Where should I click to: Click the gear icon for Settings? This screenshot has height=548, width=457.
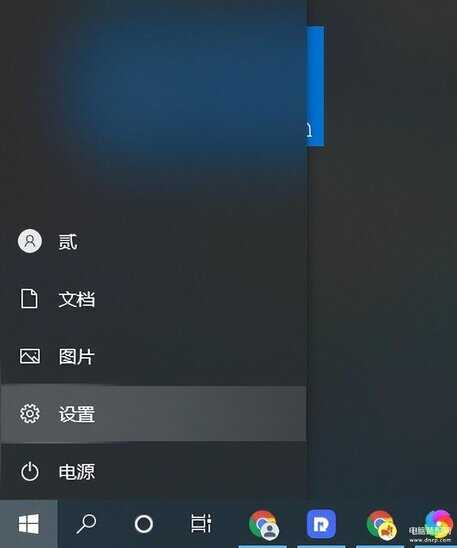[x=30, y=414]
